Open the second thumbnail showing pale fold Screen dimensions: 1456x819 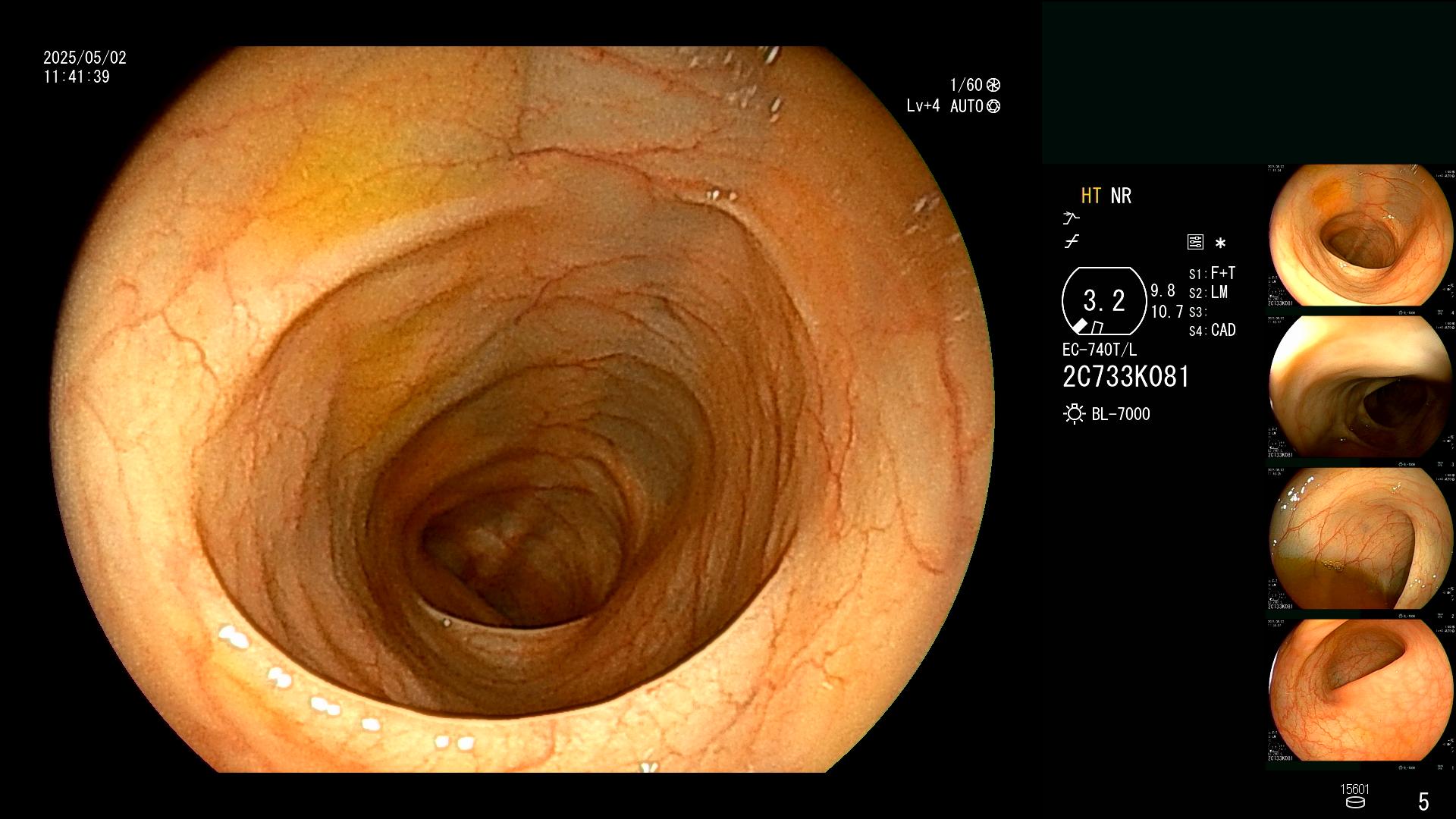[1361, 387]
